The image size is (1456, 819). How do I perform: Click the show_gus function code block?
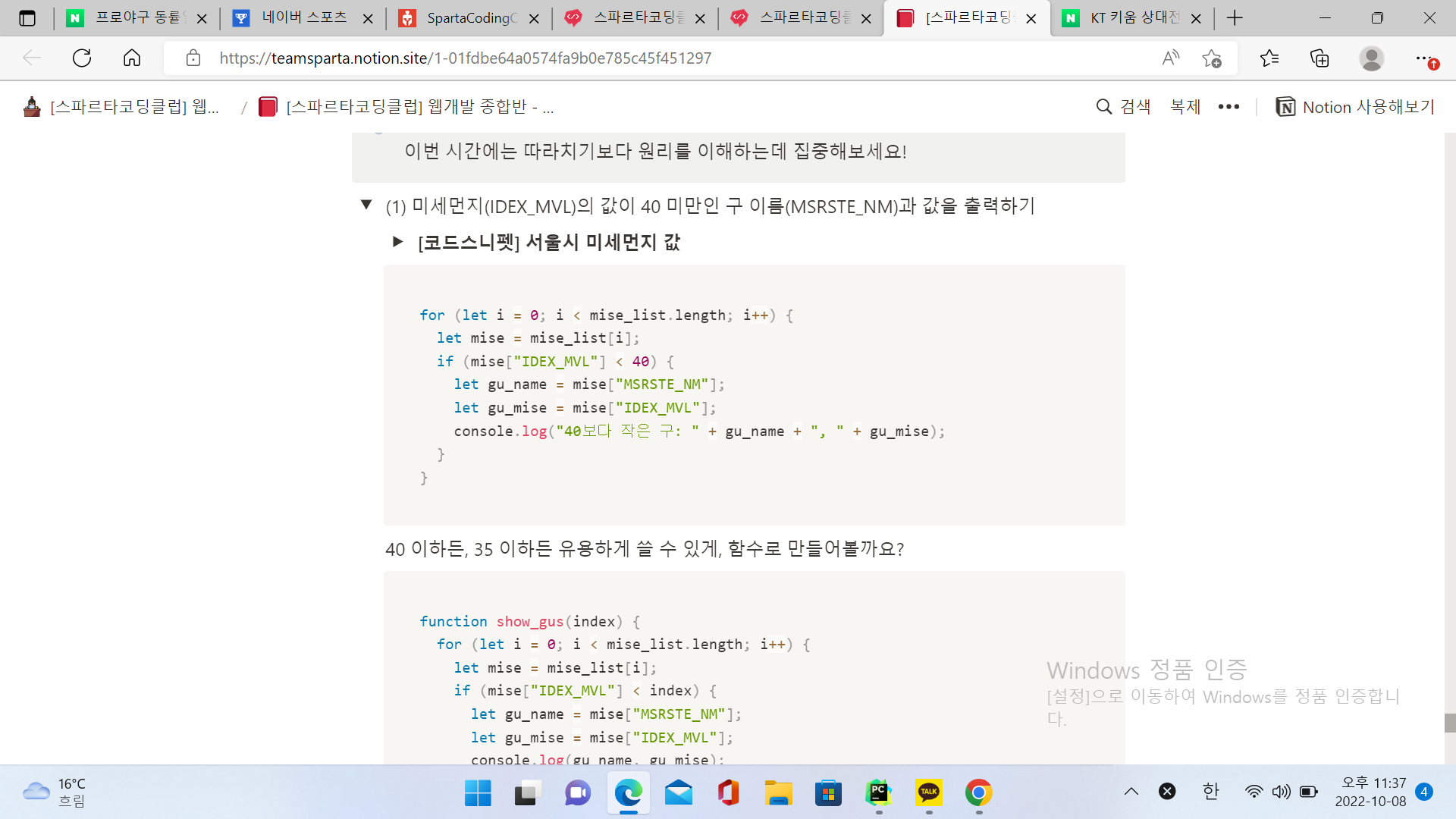click(754, 667)
